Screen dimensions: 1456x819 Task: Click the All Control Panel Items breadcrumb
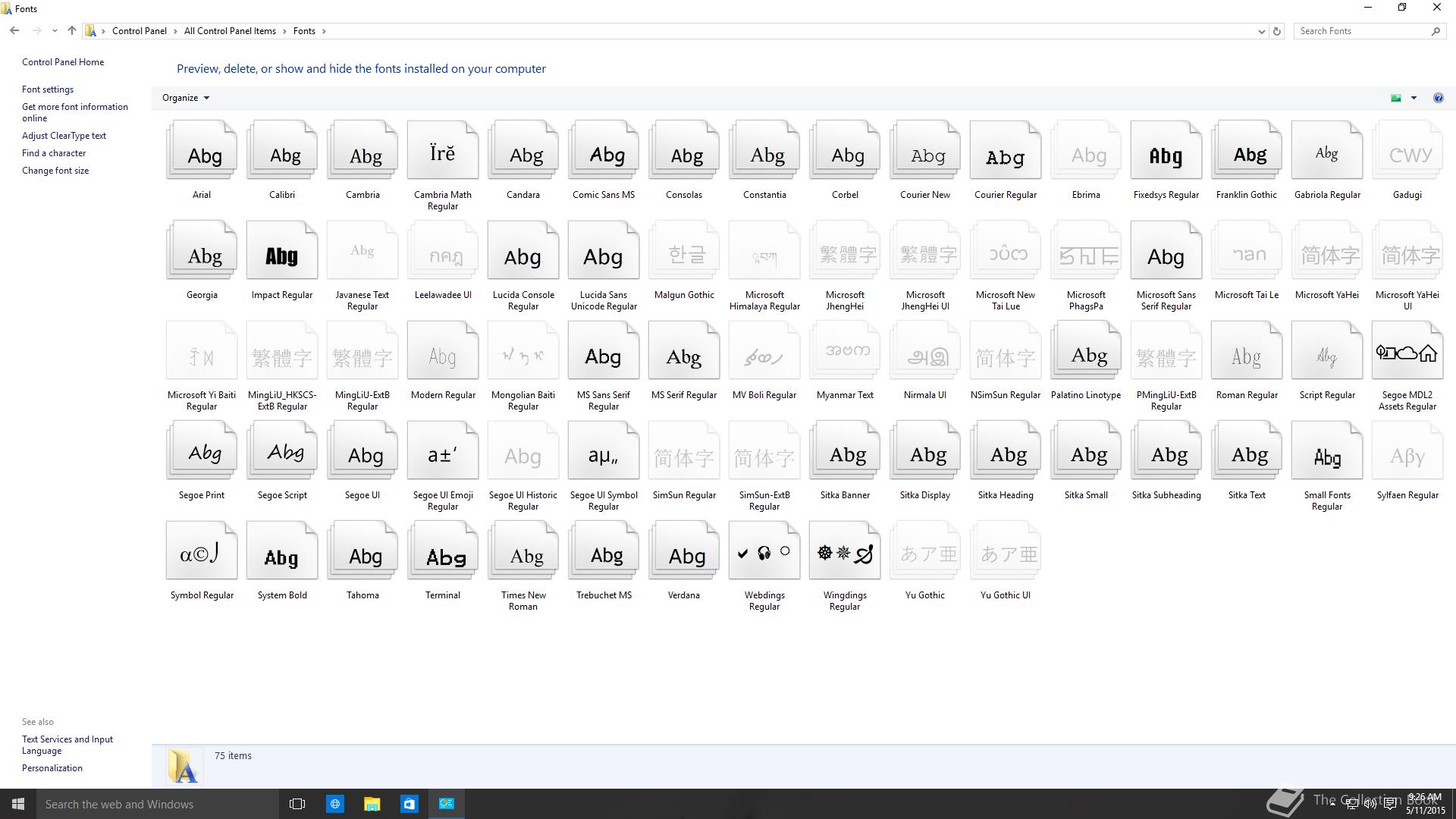230,31
